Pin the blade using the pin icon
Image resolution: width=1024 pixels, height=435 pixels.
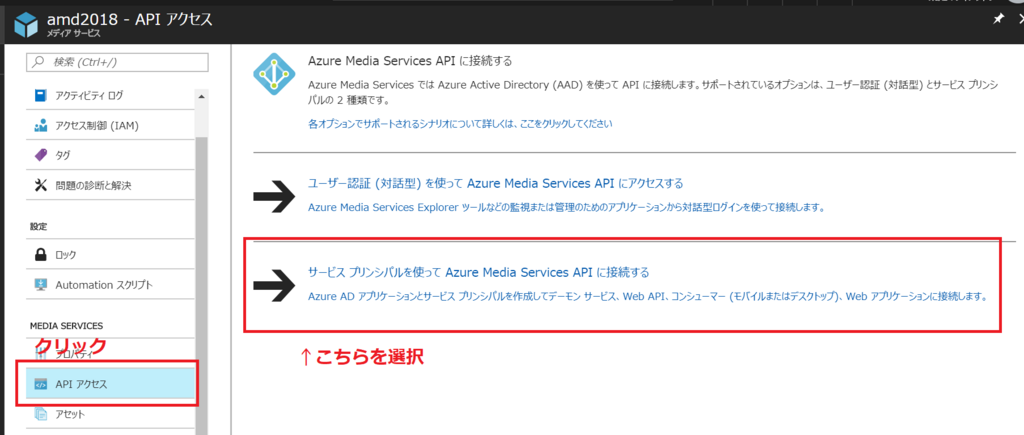pos(997,20)
